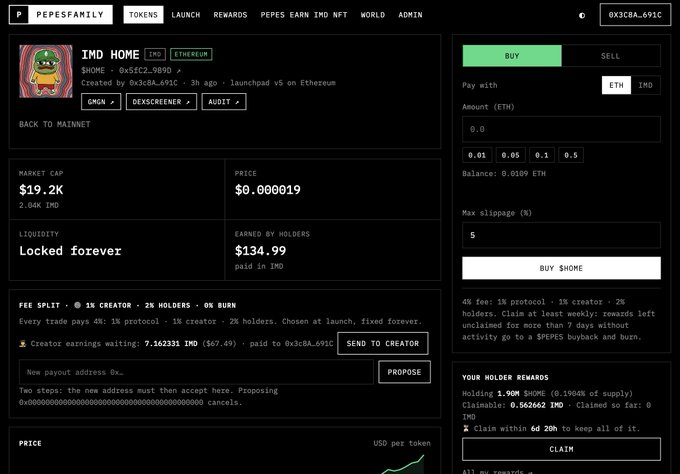Open the WORLD menu item
680x474 pixels.
[373, 15]
